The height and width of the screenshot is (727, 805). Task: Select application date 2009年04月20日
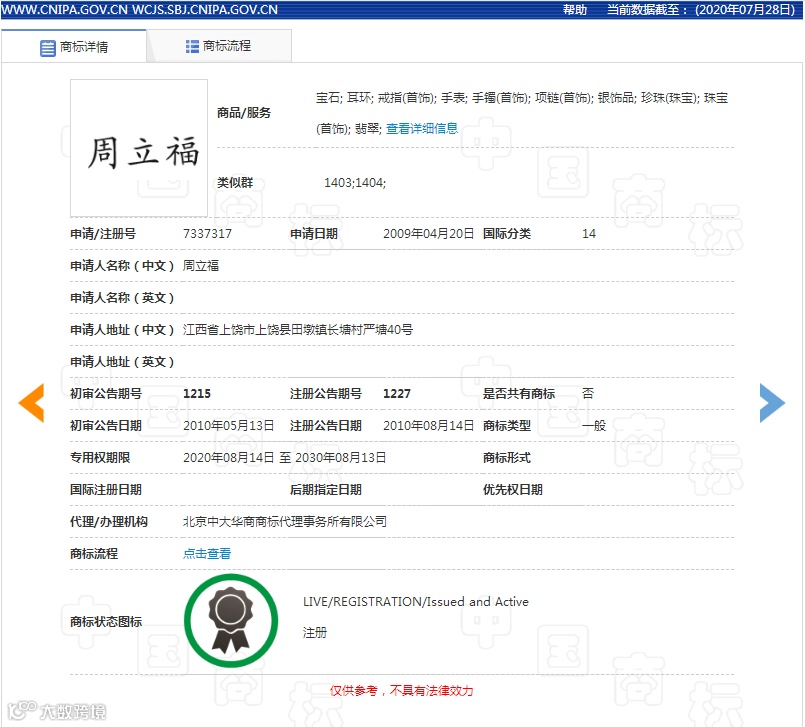tap(429, 234)
